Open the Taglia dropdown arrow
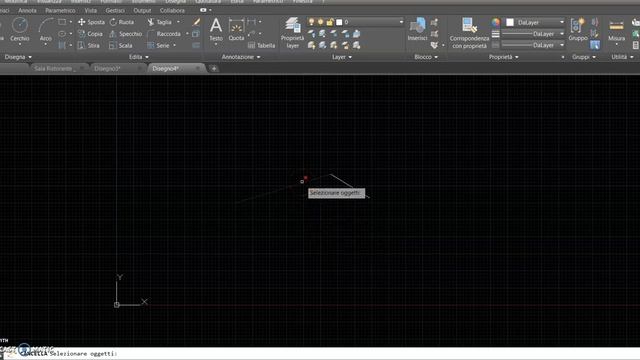Screen dimensions: 640x360 tap(178, 22)
